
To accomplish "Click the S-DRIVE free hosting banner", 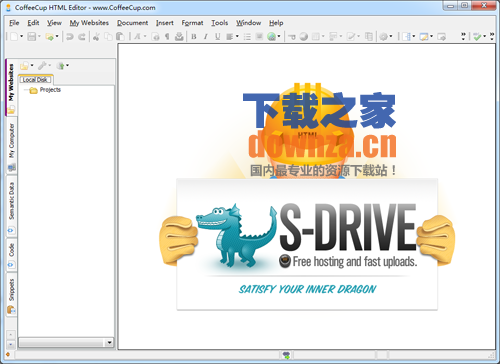I will click(x=307, y=244).
